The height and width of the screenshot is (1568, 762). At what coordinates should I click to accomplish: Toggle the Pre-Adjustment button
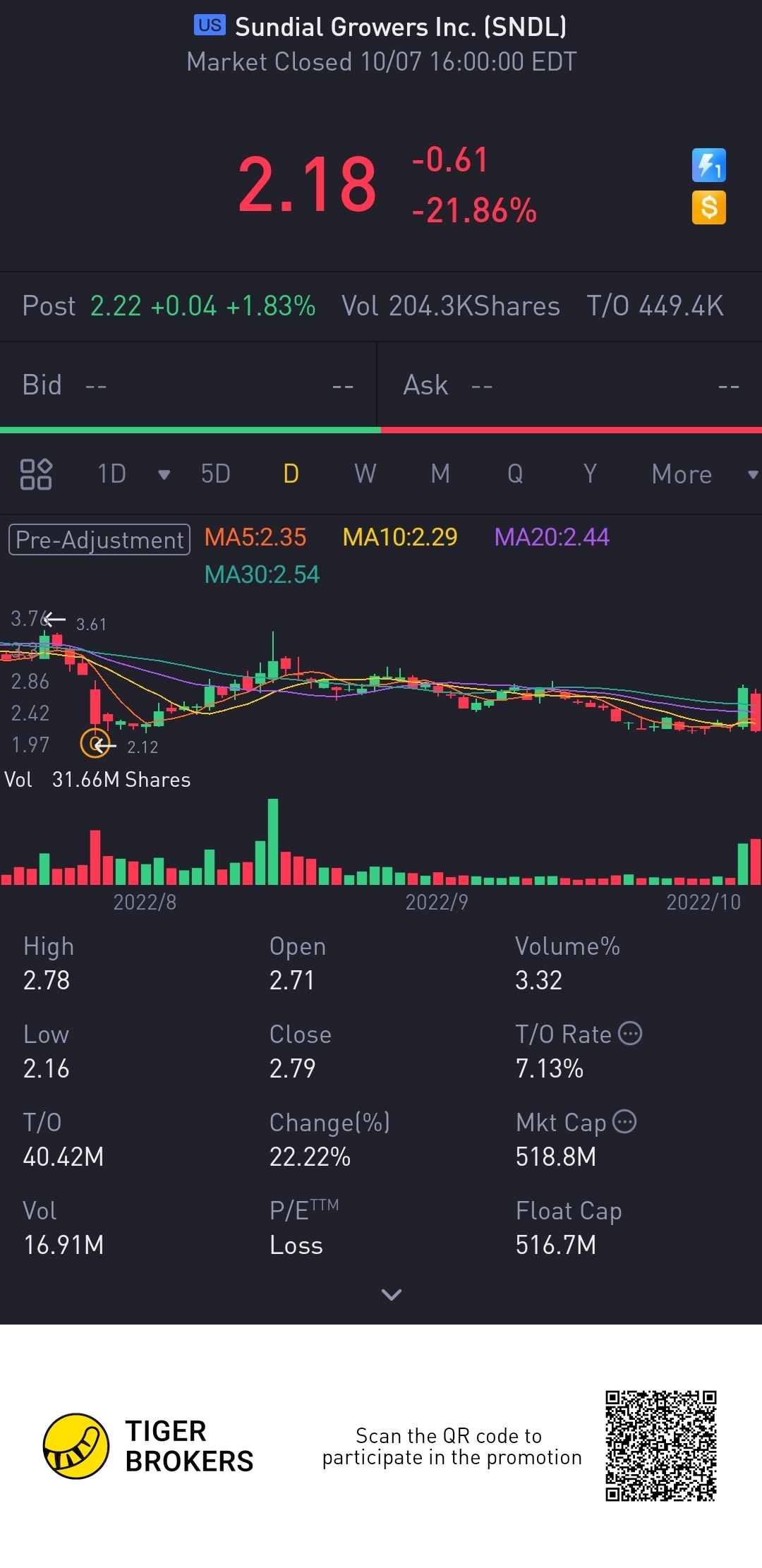tap(99, 540)
